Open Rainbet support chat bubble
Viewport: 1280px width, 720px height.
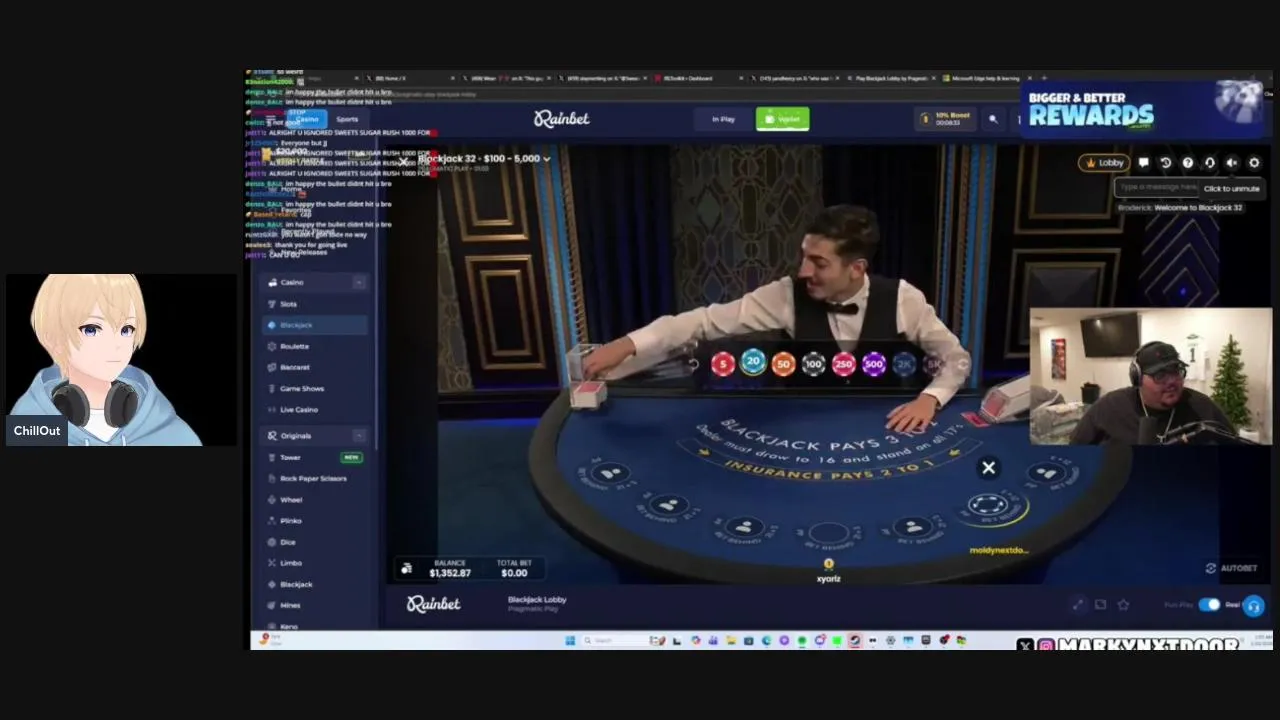pos(1253,606)
